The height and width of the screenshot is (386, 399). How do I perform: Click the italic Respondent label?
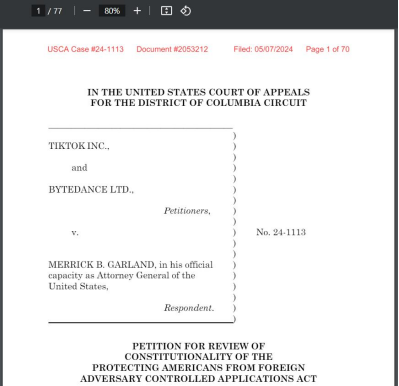pyautogui.click(x=189, y=308)
